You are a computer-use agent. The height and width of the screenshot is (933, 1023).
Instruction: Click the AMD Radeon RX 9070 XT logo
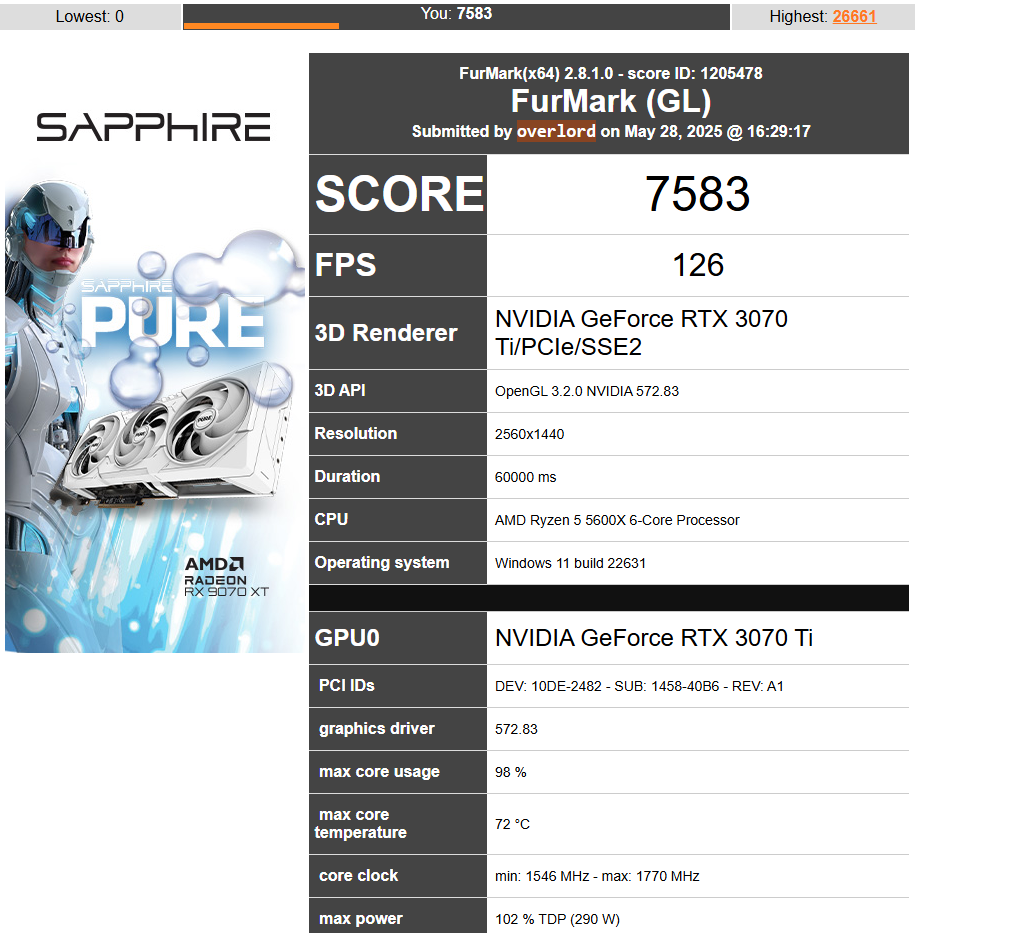coord(226,577)
